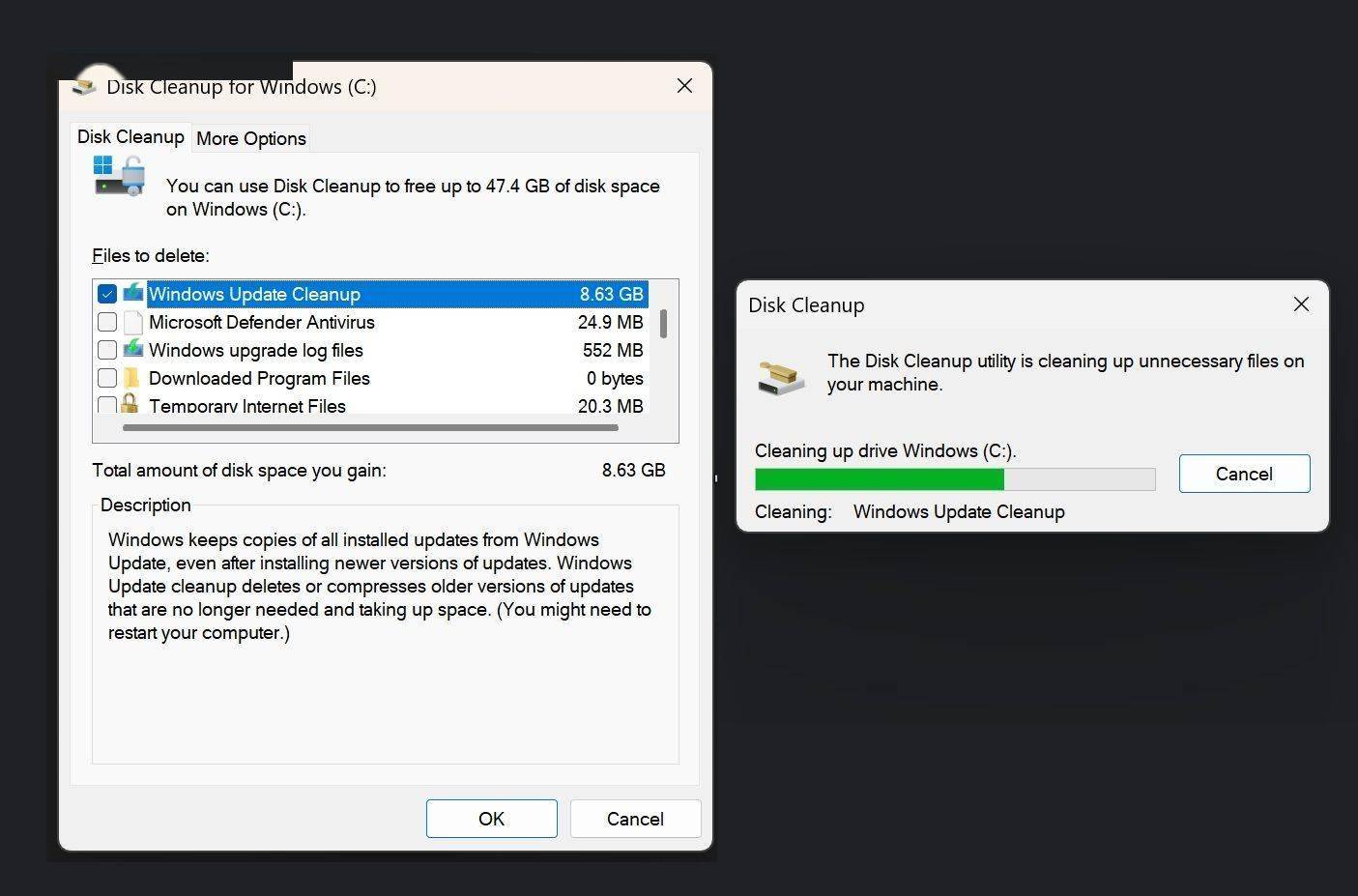The height and width of the screenshot is (896, 1358).
Task: Uncheck the Windows Update Cleanup checkbox
Action: click(x=107, y=294)
